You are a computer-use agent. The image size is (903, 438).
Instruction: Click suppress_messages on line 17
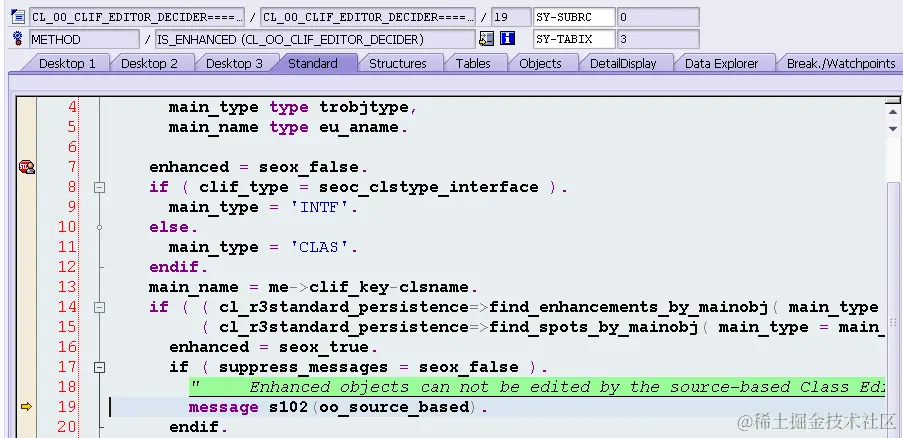[x=303, y=367]
